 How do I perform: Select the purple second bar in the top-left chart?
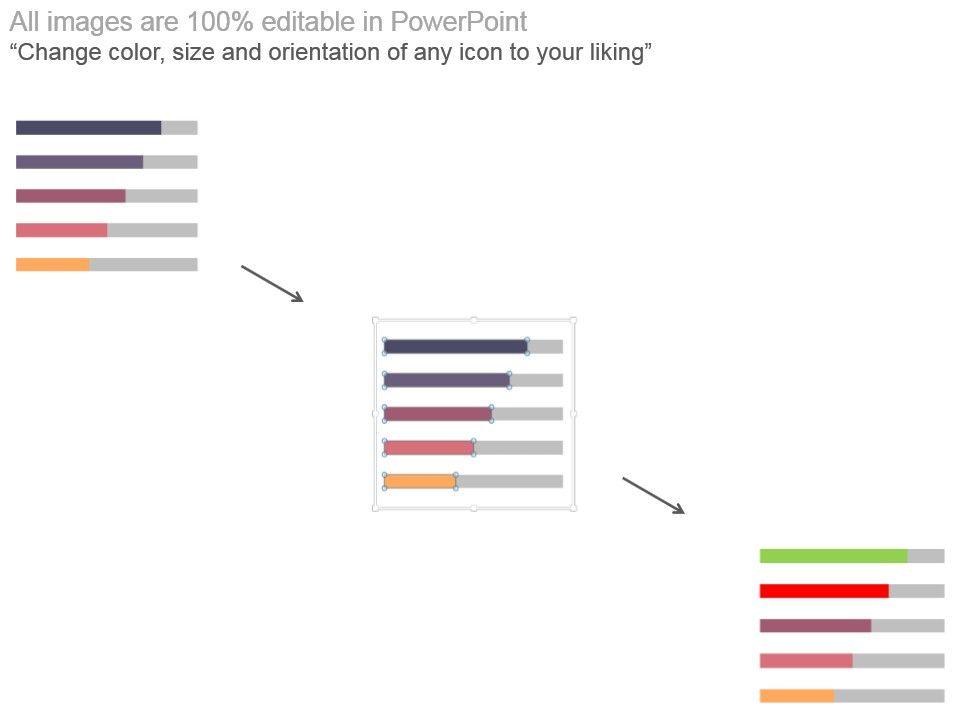tap(79, 162)
